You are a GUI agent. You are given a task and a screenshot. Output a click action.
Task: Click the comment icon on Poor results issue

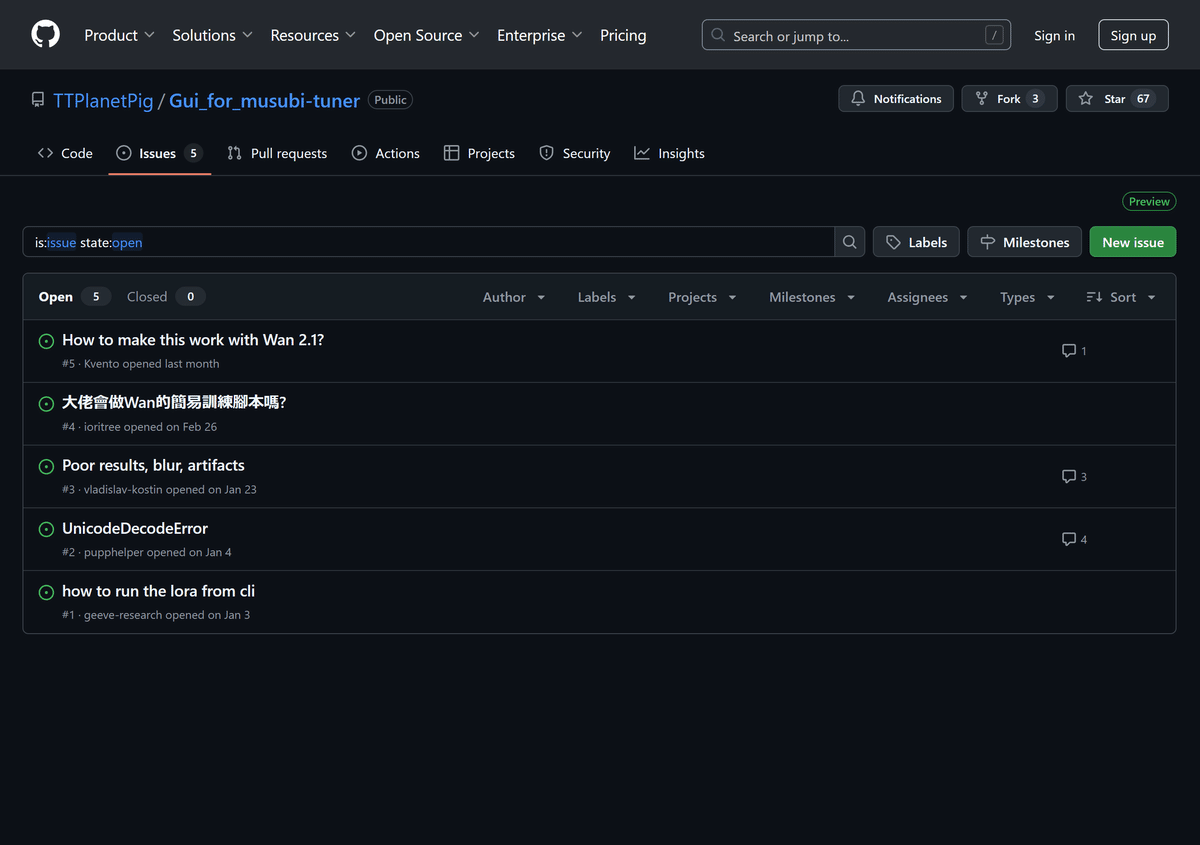[x=1068, y=476]
